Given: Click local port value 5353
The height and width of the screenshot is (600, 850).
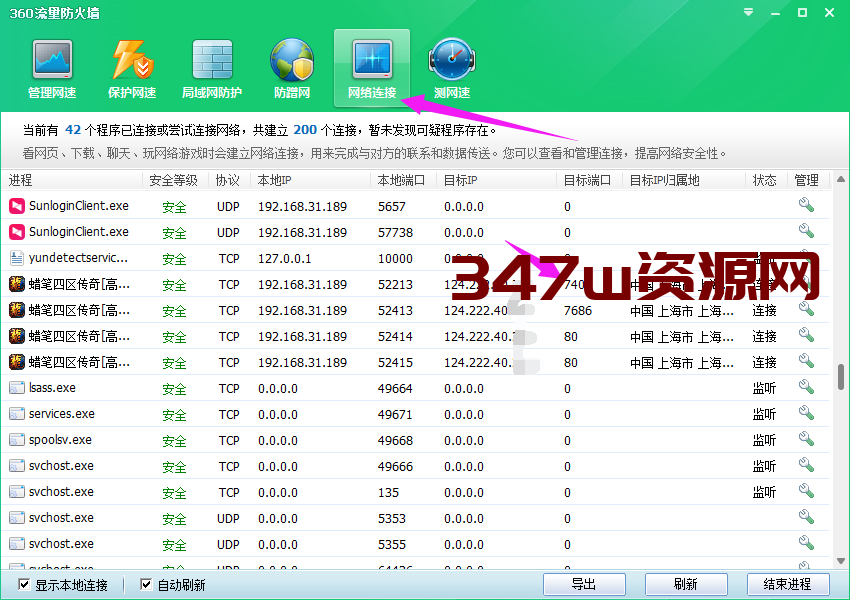Looking at the screenshot, I should (x=391, y=519).
